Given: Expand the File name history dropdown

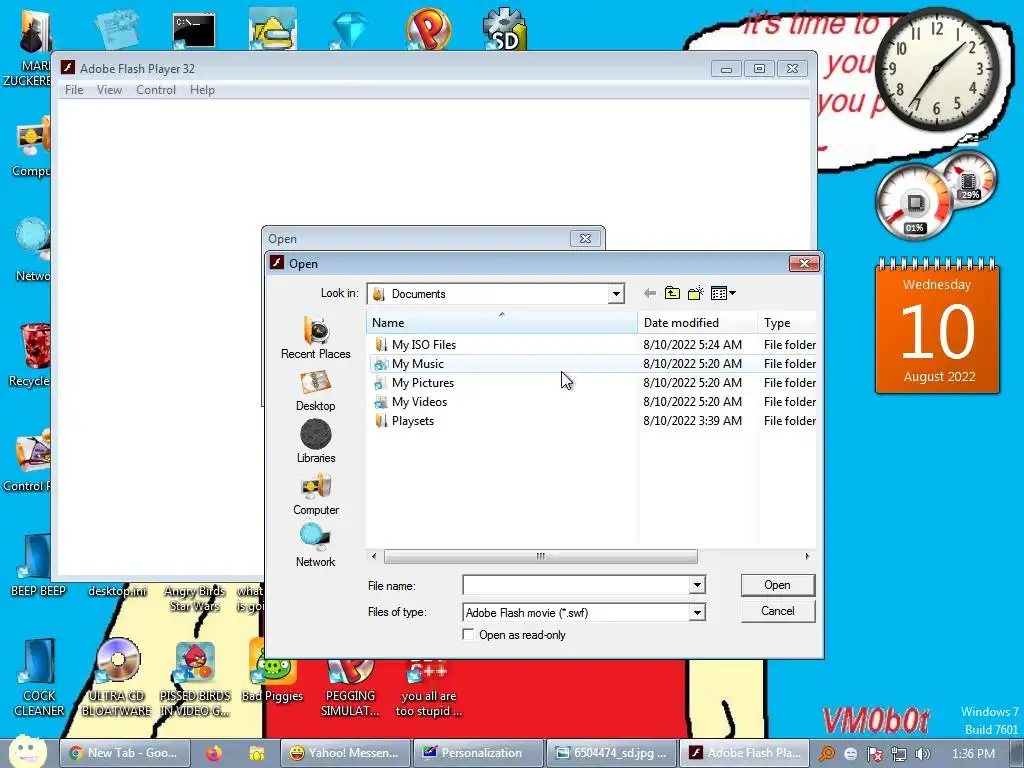Looking at the screenshot, I should pos(697,585).
